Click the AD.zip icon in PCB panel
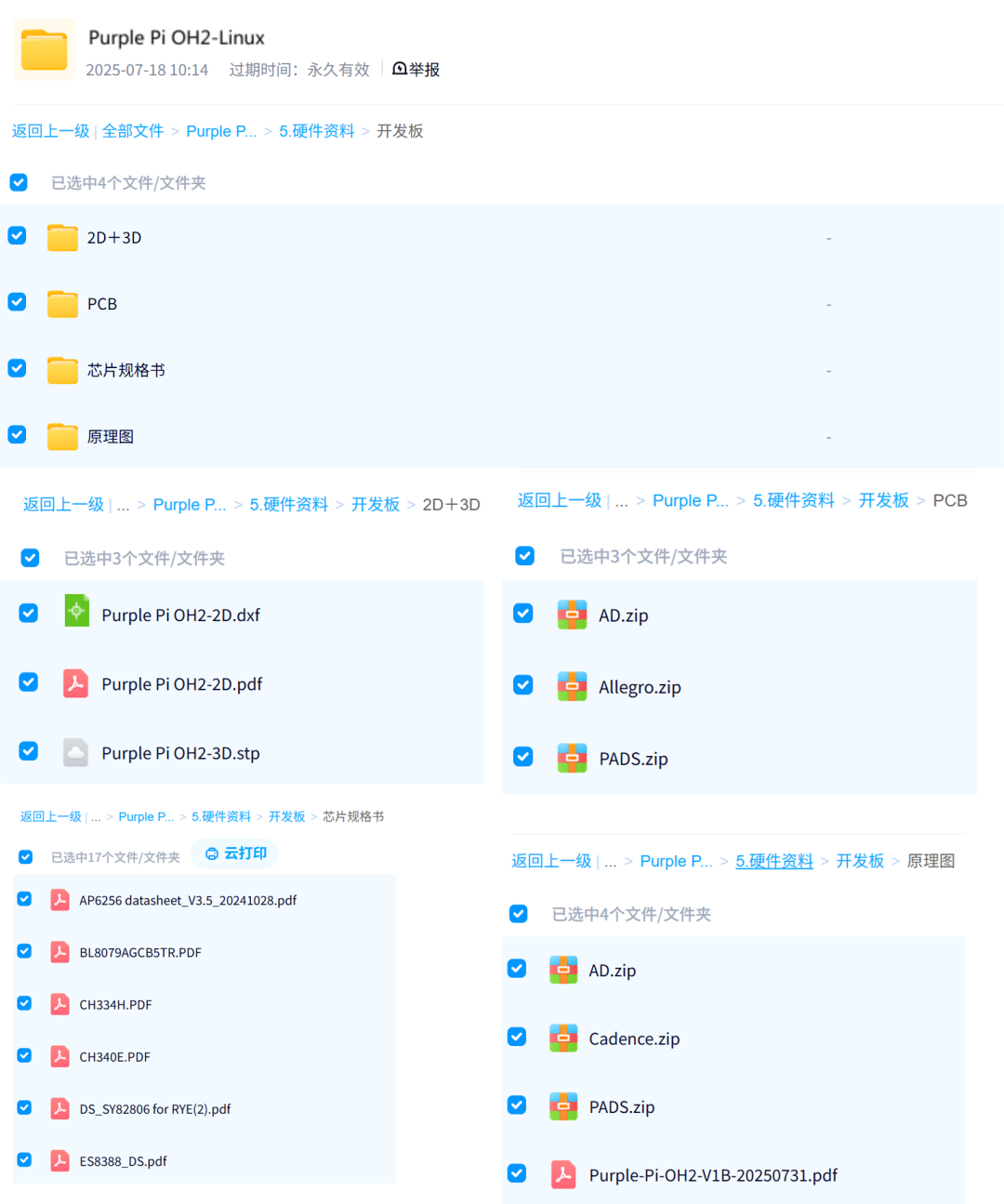The width and height of the screenshot is (1004, 1204). pyautogui.click(x=572, y=615)
